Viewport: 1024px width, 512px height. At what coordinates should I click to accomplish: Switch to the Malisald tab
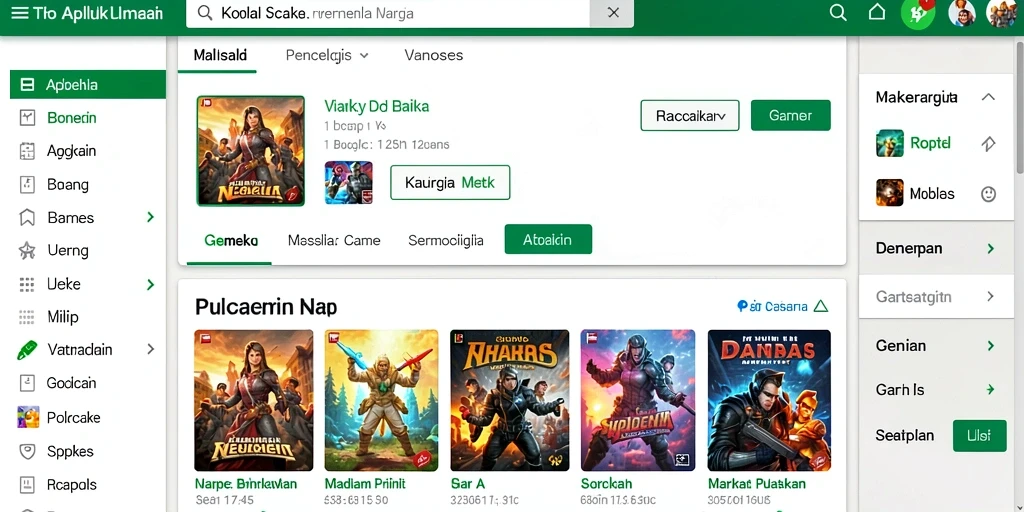click(220, 56)
